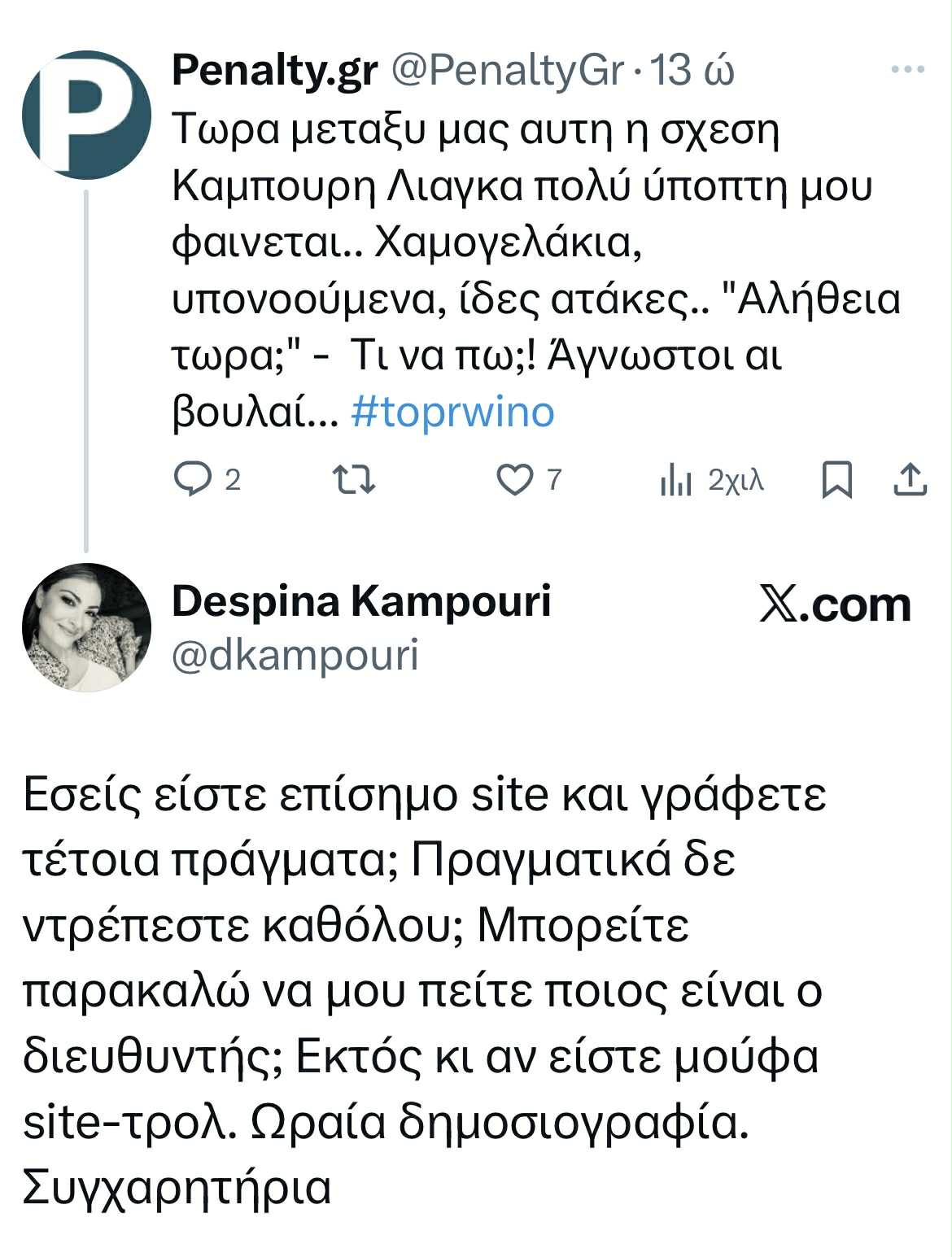The width and height of the screenshot is (952, 1257).
Task: Like the Penalty.gr tweet with the heart
Action: click(514, 480)
